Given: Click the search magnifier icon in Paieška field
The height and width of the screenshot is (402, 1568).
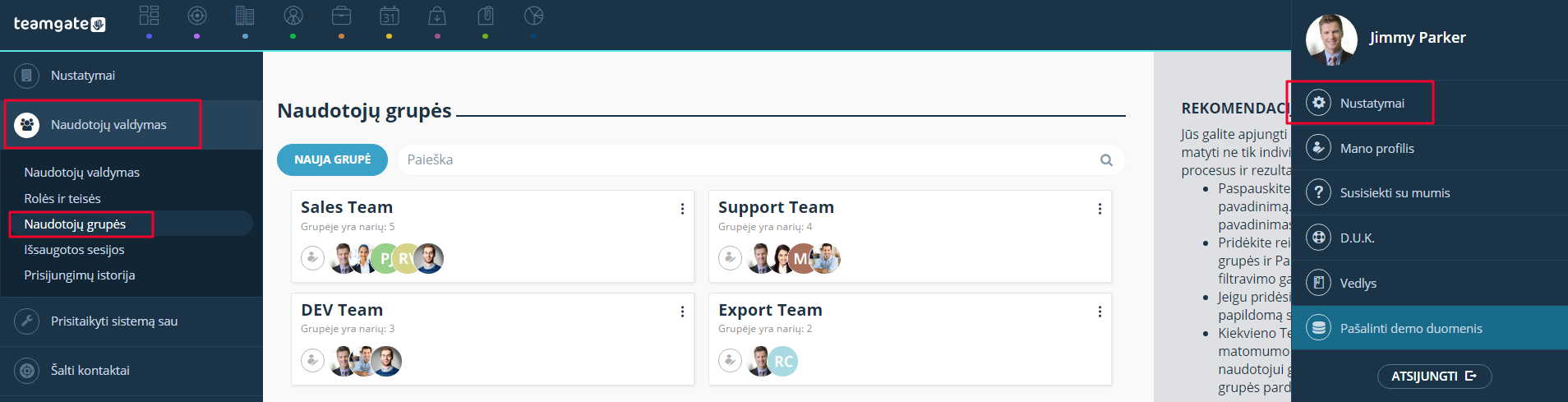Looking at the screenshot, I should click(x=1106, y=160).
